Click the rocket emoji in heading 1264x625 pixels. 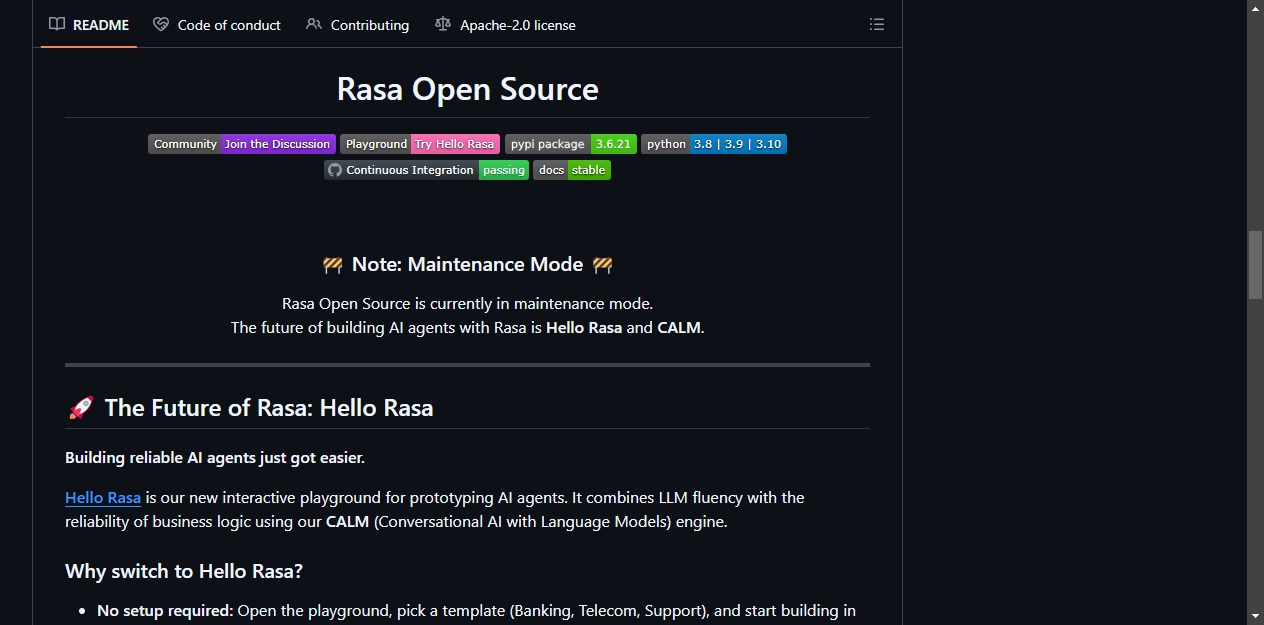(x=81, y=407)
